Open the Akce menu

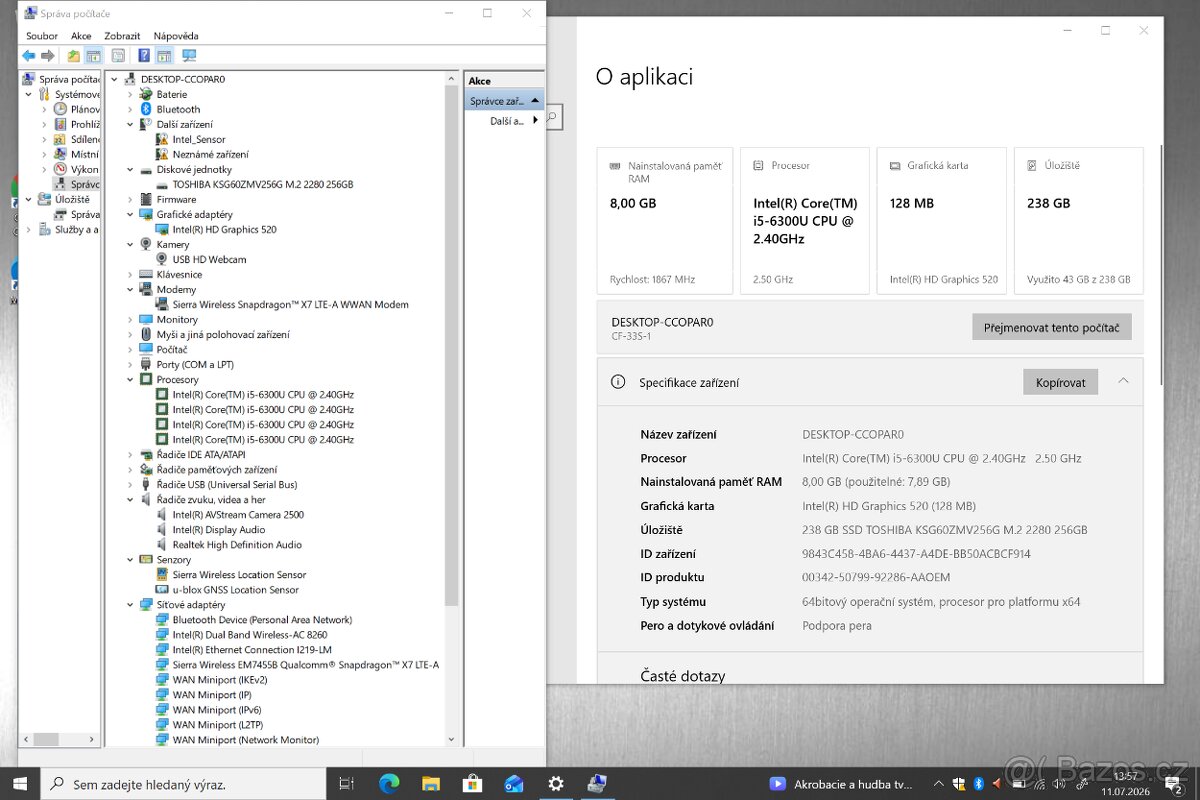point(81,36)
